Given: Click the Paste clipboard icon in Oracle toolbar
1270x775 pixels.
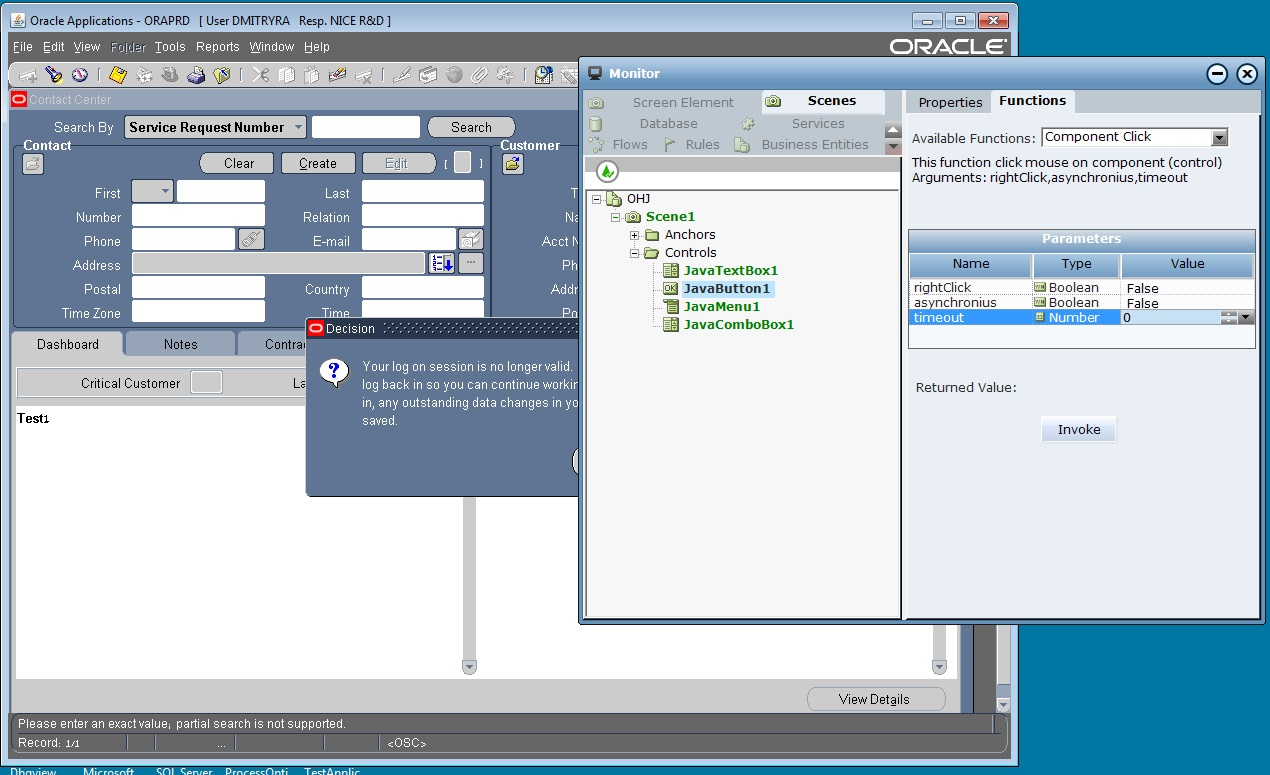Looking at the screenshot, I should click(x=311, y=75).
